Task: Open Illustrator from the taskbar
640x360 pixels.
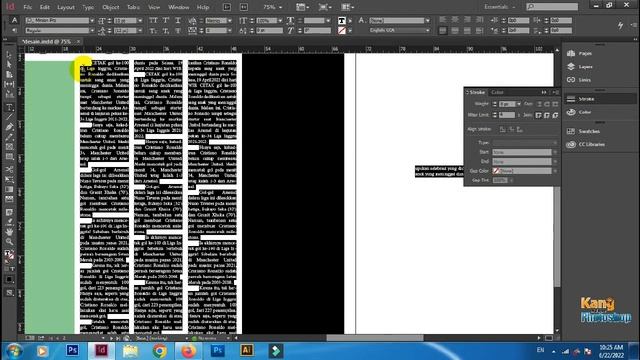Action: 247,350
